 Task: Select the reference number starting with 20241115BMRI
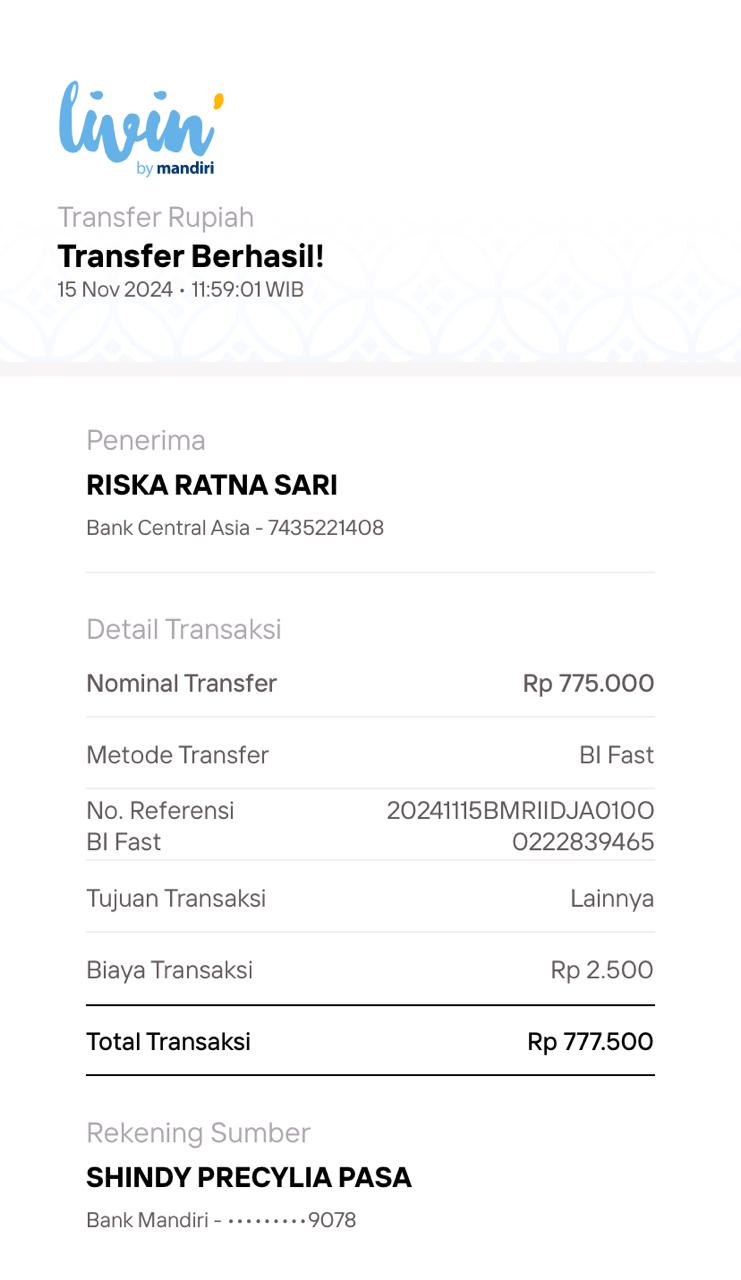(x=520, y=825)
